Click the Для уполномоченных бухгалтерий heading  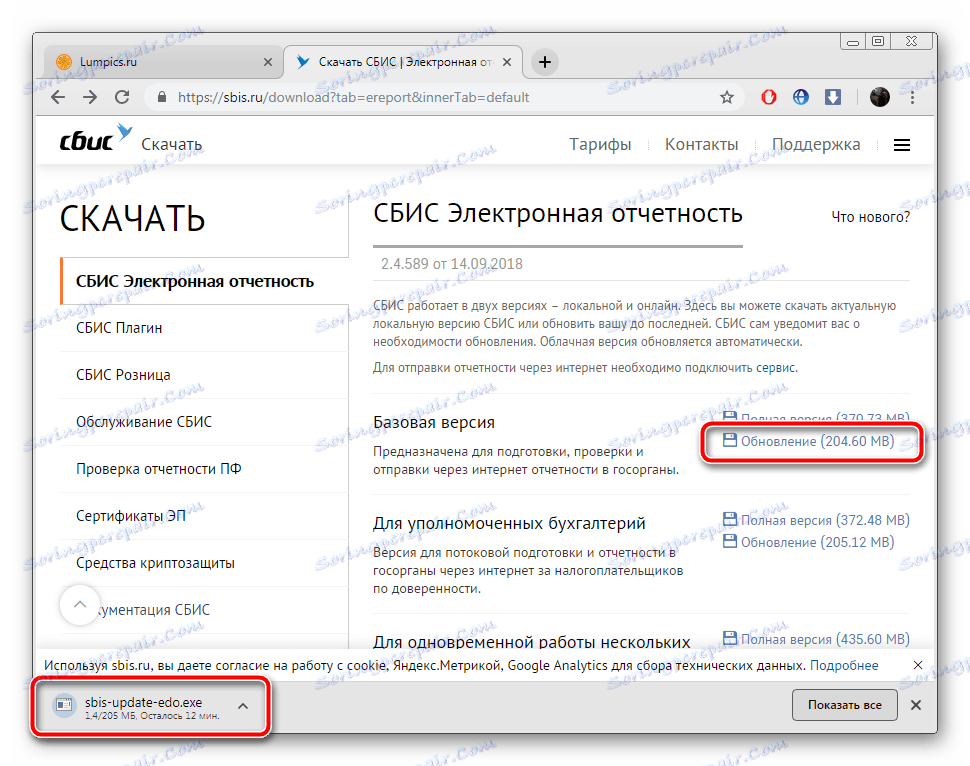coord(509,523)
